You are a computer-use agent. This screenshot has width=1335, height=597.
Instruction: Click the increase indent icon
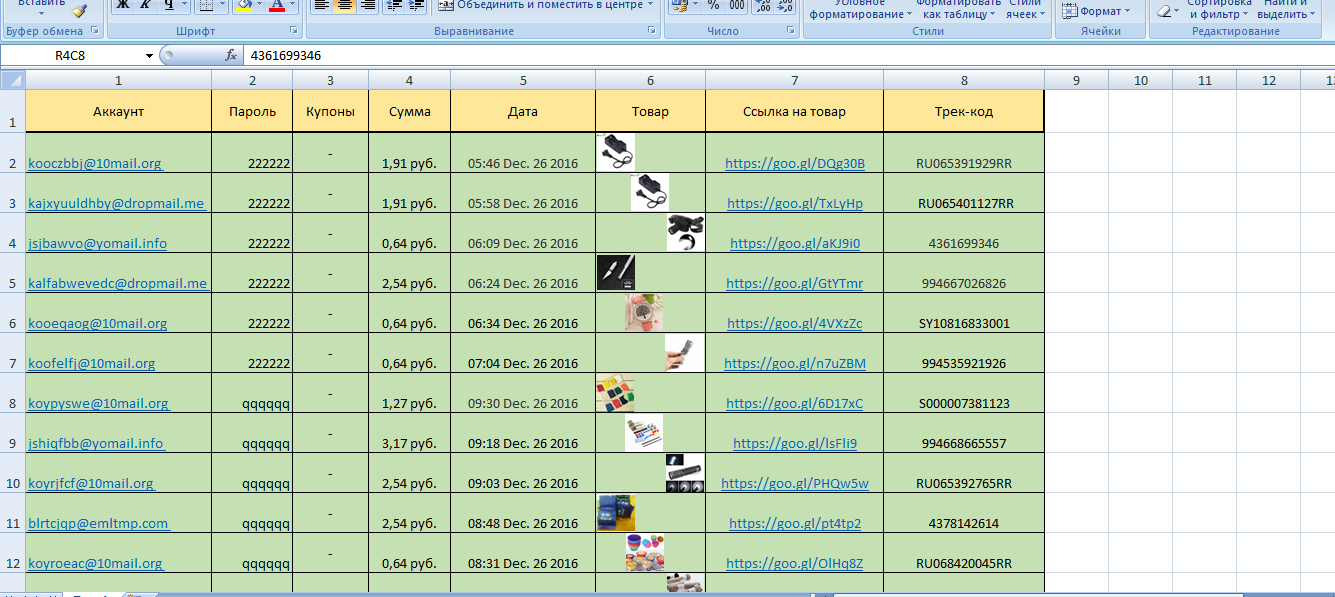(416, 6)
